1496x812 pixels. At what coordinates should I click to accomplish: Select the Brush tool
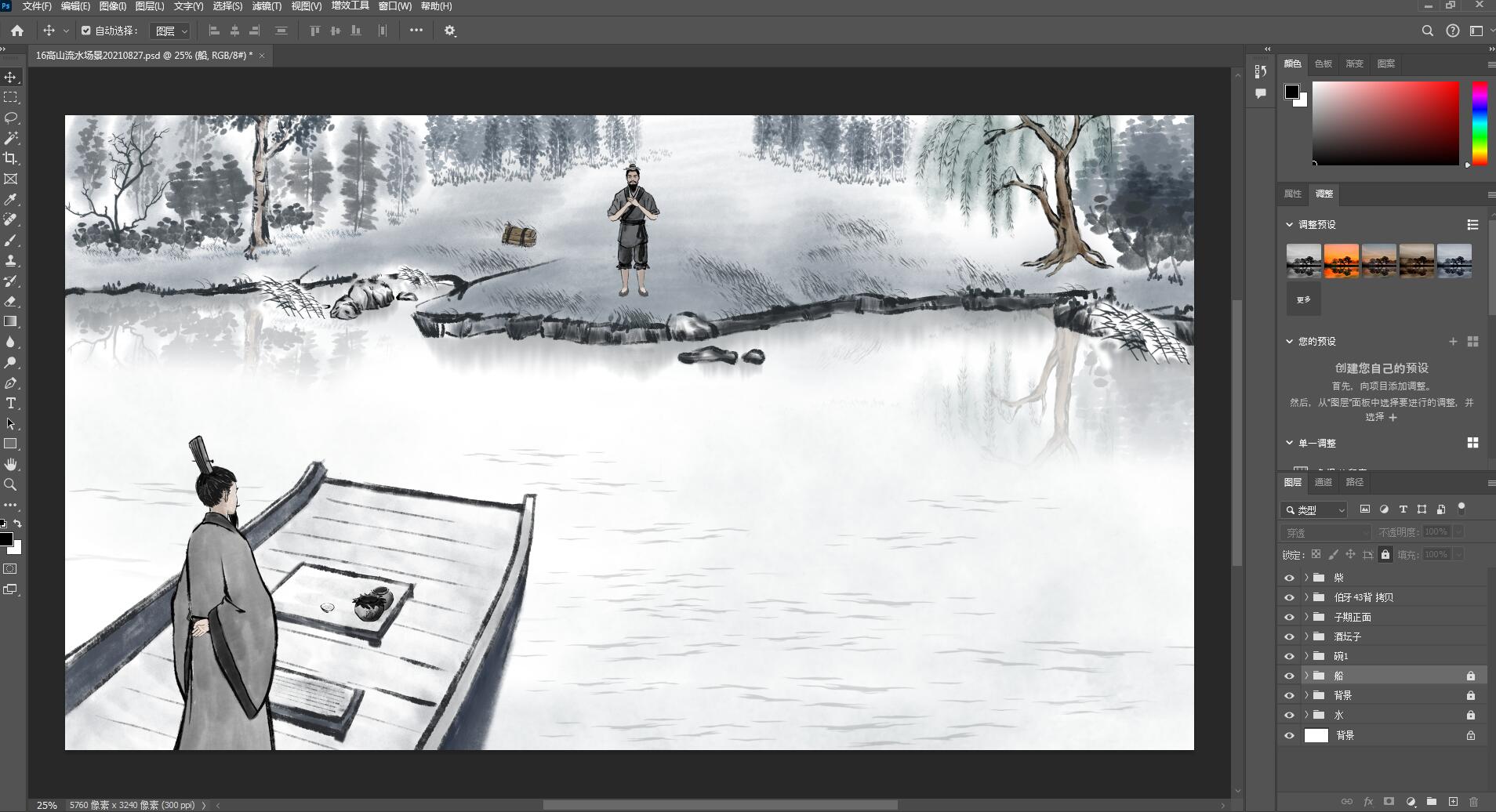pyautogui.click(x=11, y=240)
